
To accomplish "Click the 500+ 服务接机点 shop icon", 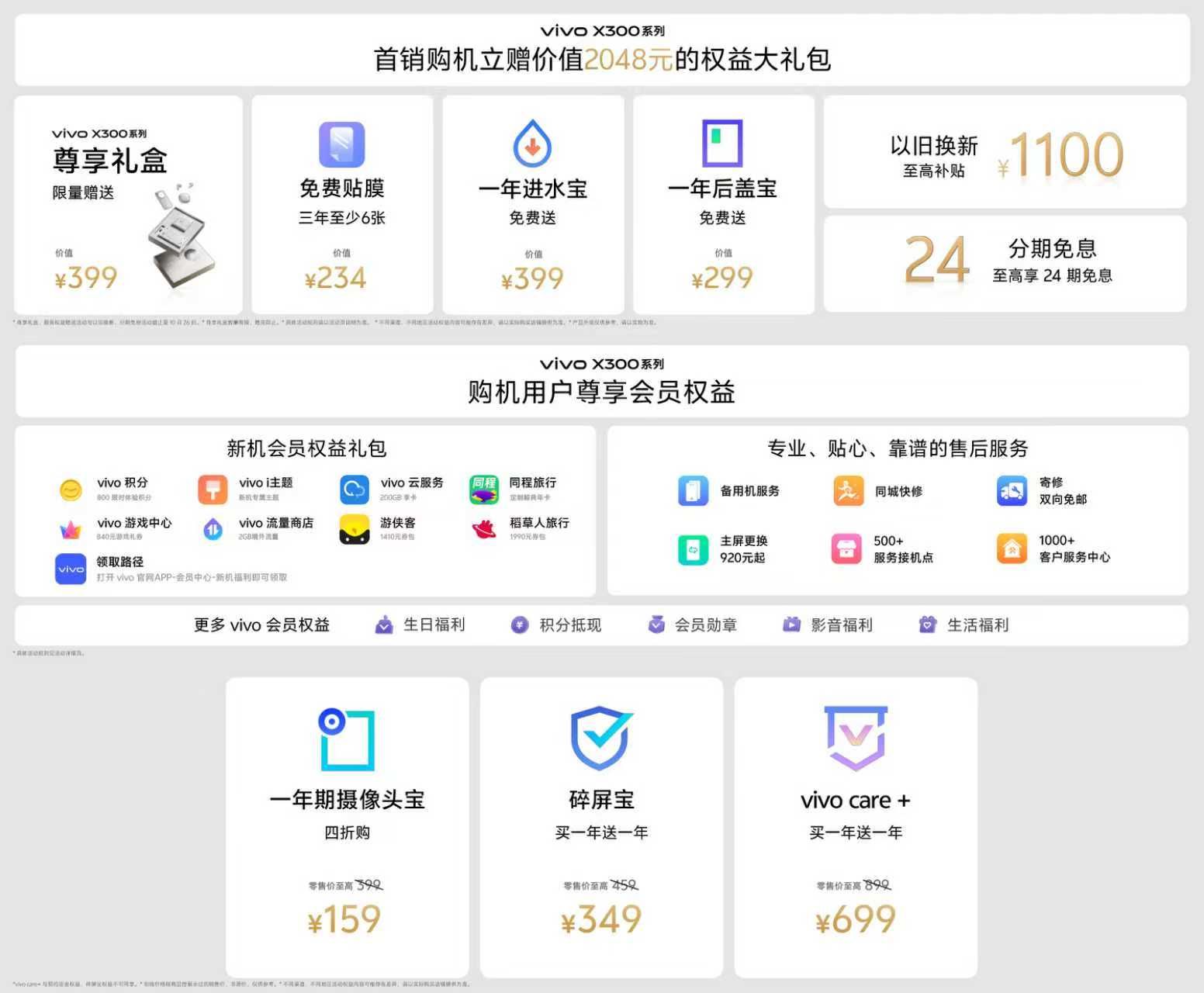I will 846,549.
